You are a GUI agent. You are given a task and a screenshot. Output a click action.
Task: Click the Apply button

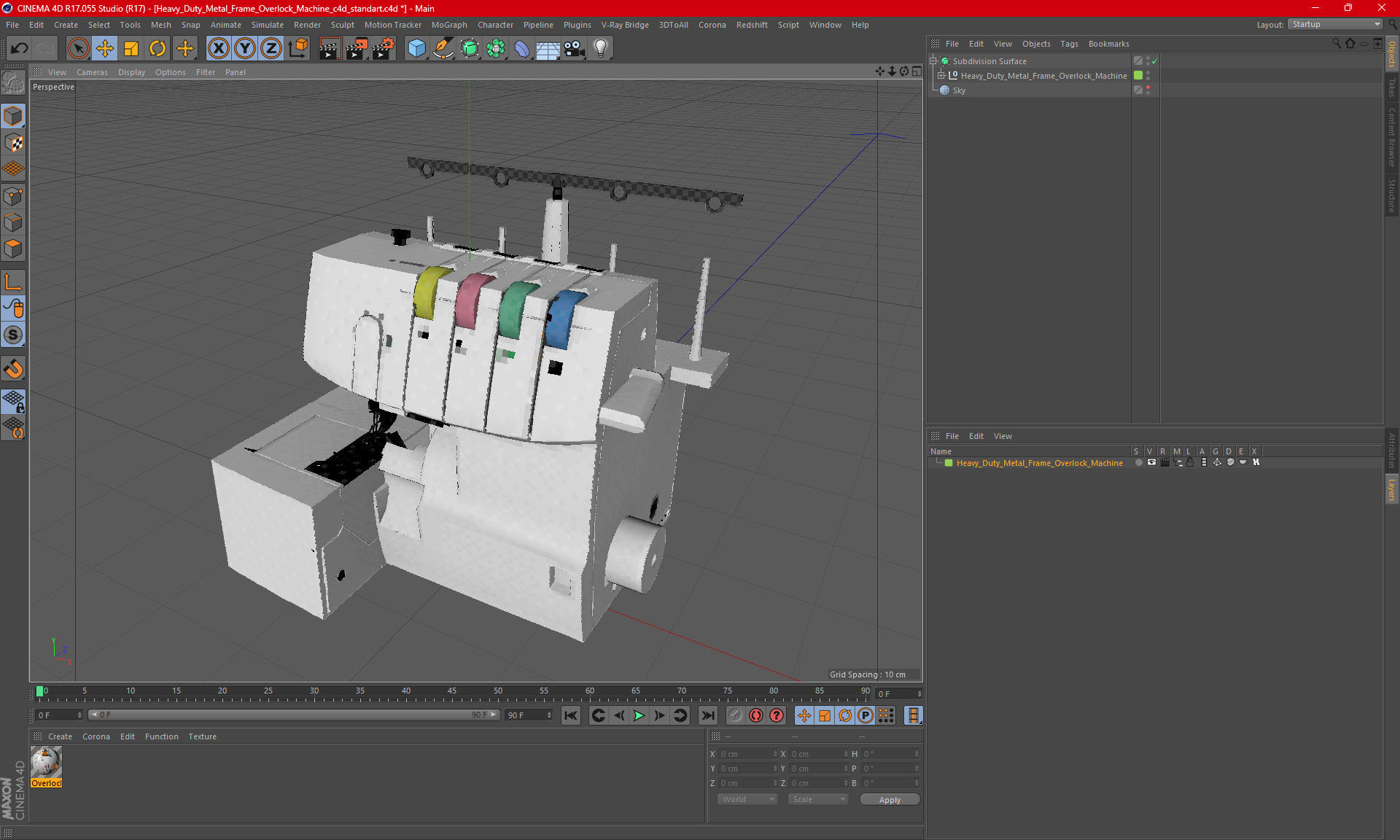[890, 799]
